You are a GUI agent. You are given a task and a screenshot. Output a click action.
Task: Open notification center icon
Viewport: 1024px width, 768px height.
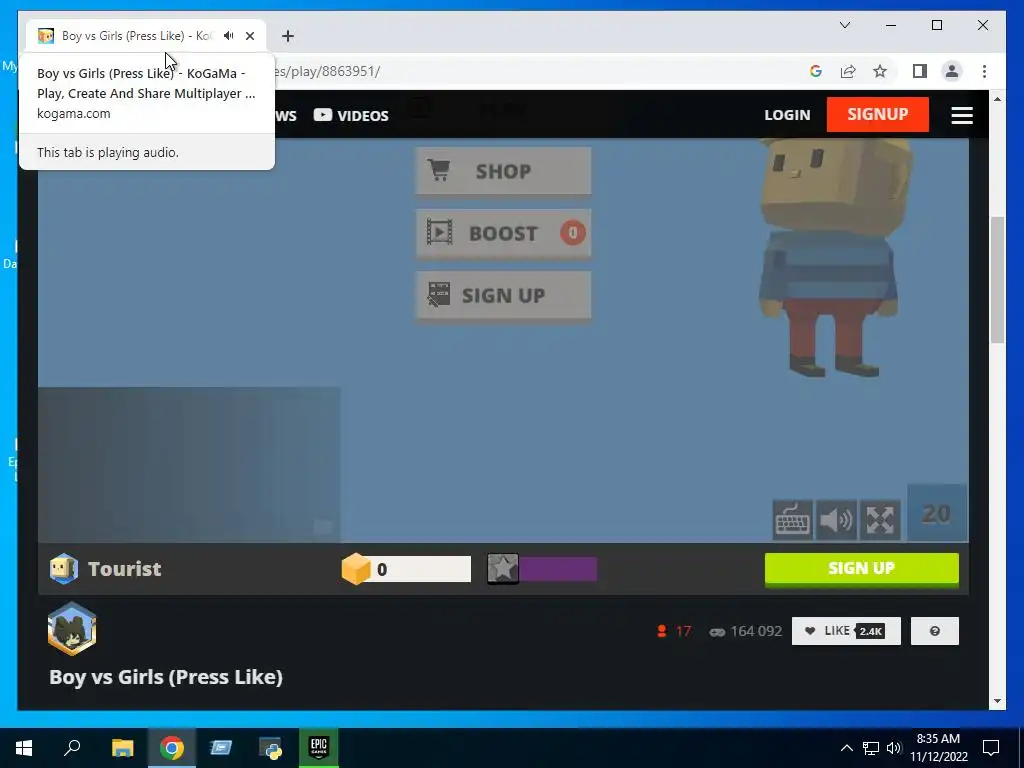point(991,748)
